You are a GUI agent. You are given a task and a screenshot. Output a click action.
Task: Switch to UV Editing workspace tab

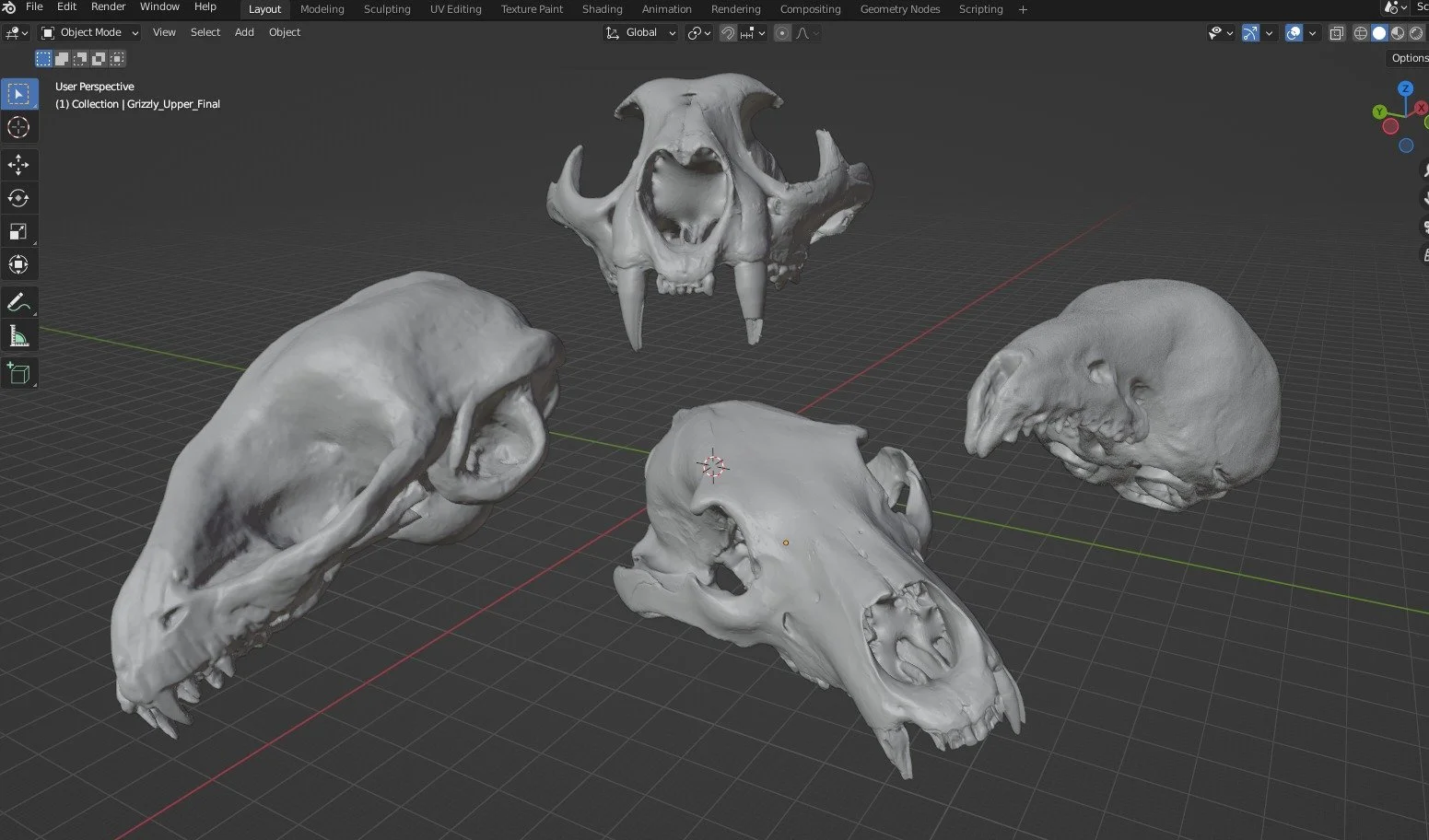pos(456,9)
